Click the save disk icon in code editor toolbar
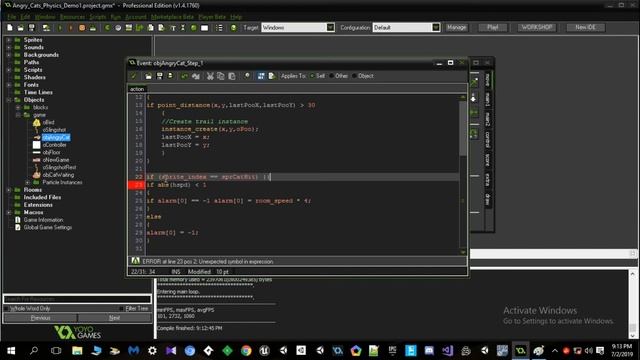 160,76
